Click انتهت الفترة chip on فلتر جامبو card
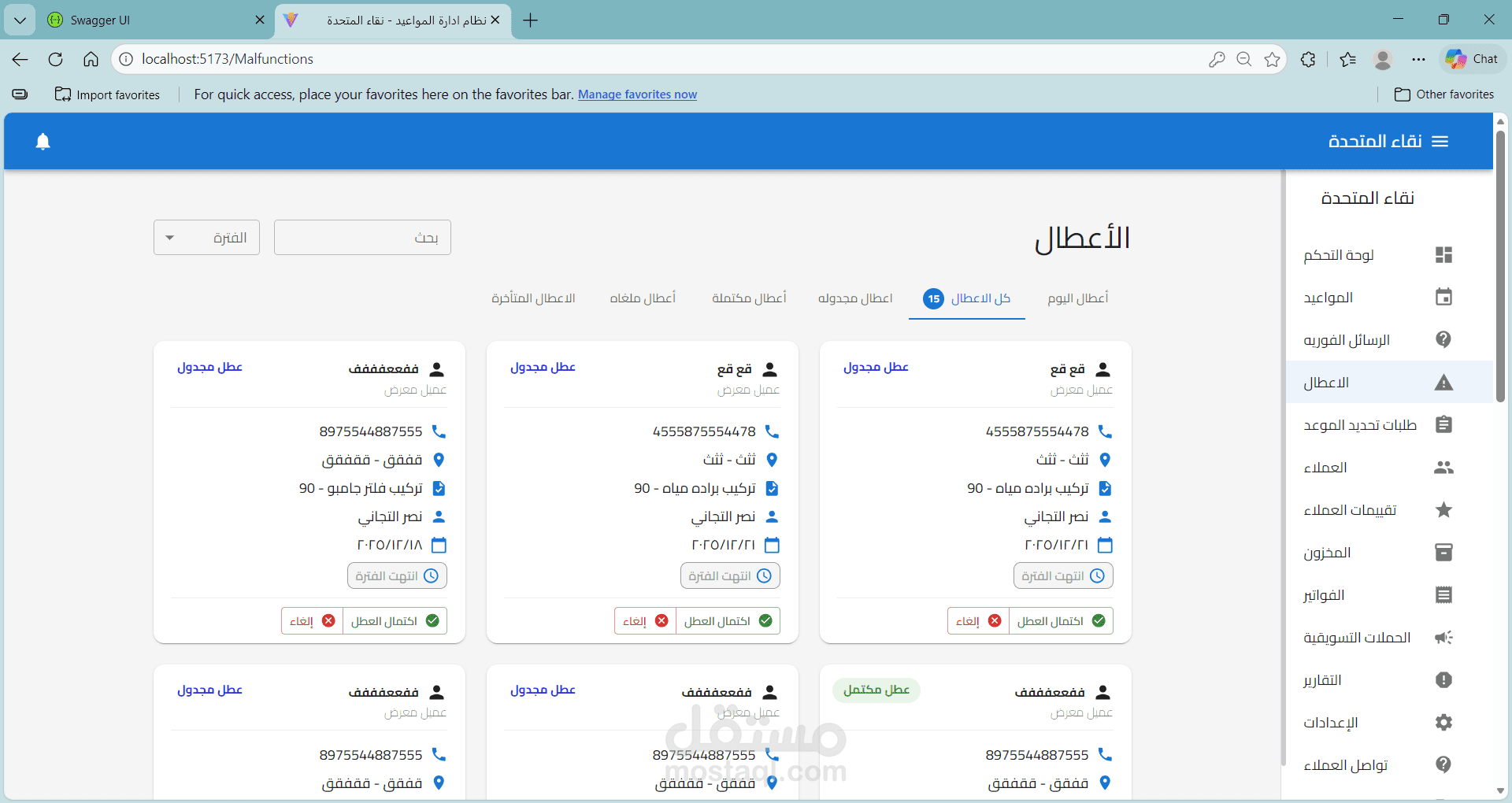 point(397,576)
